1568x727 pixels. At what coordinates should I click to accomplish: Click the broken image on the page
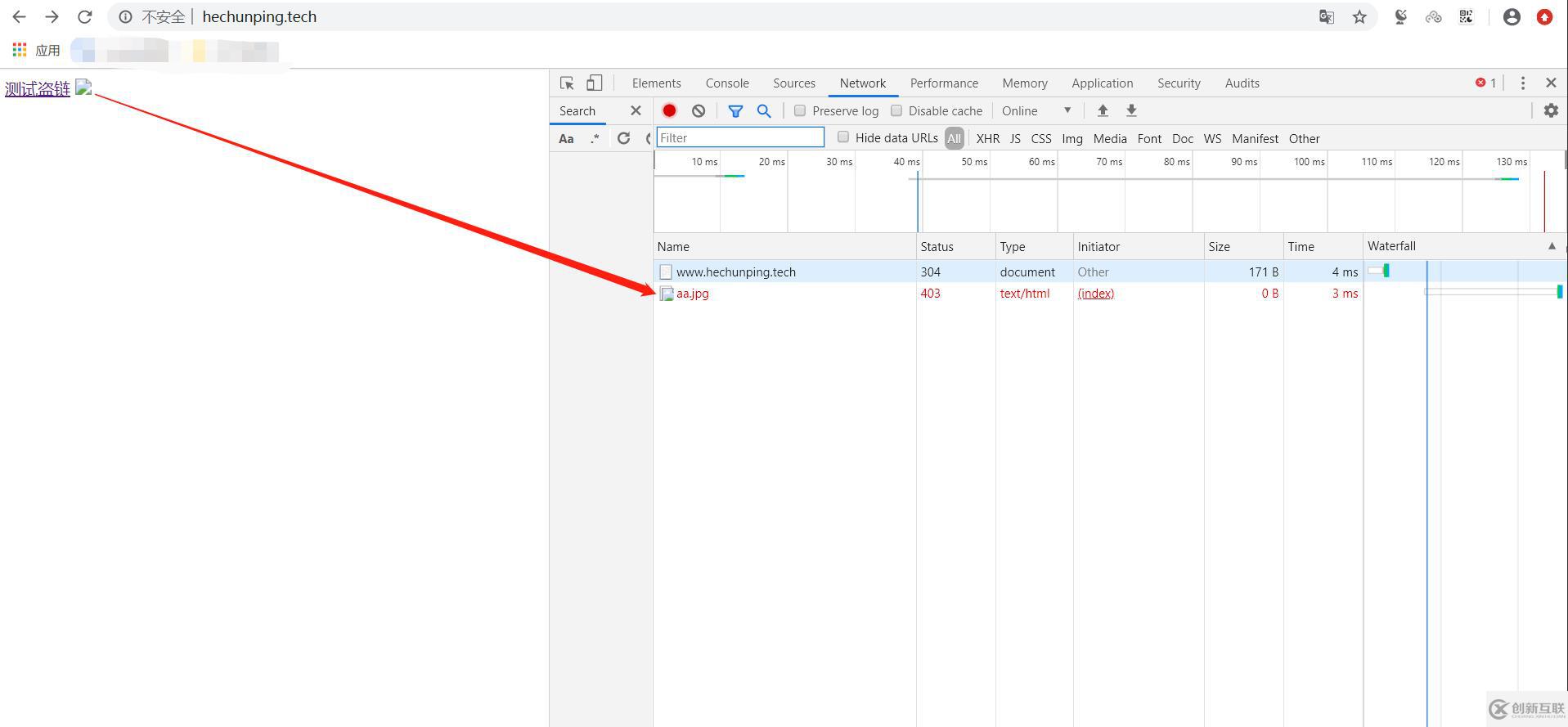click(83, 88)
